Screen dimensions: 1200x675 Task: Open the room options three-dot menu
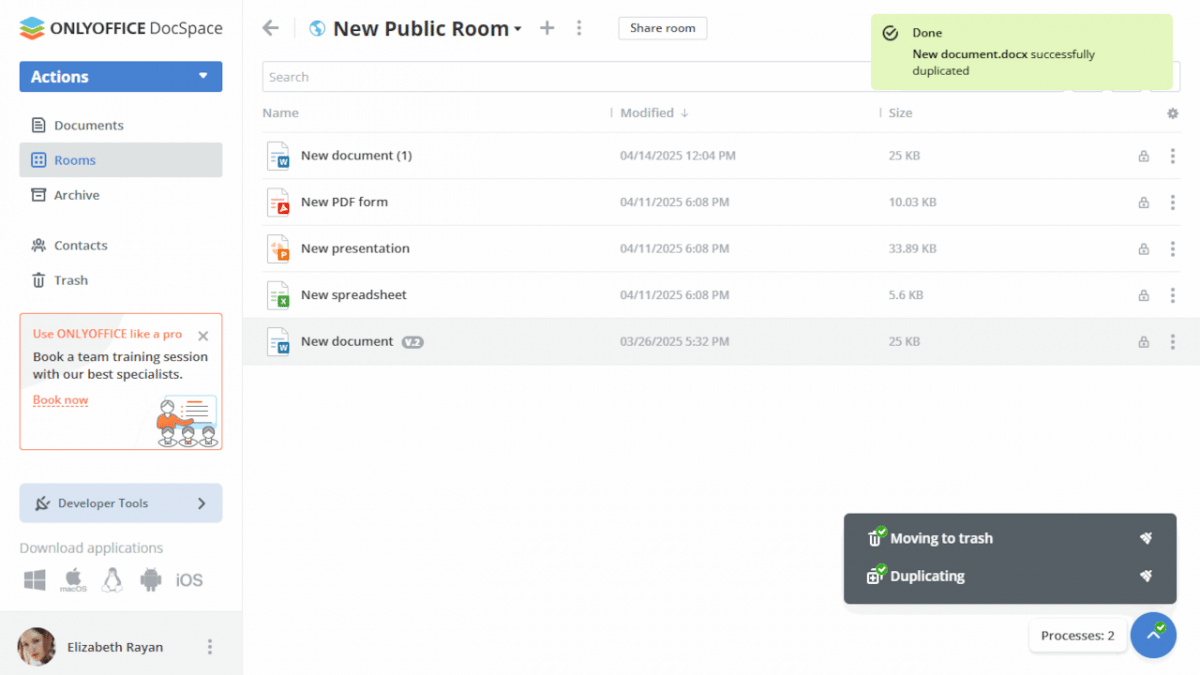[579, 28]
